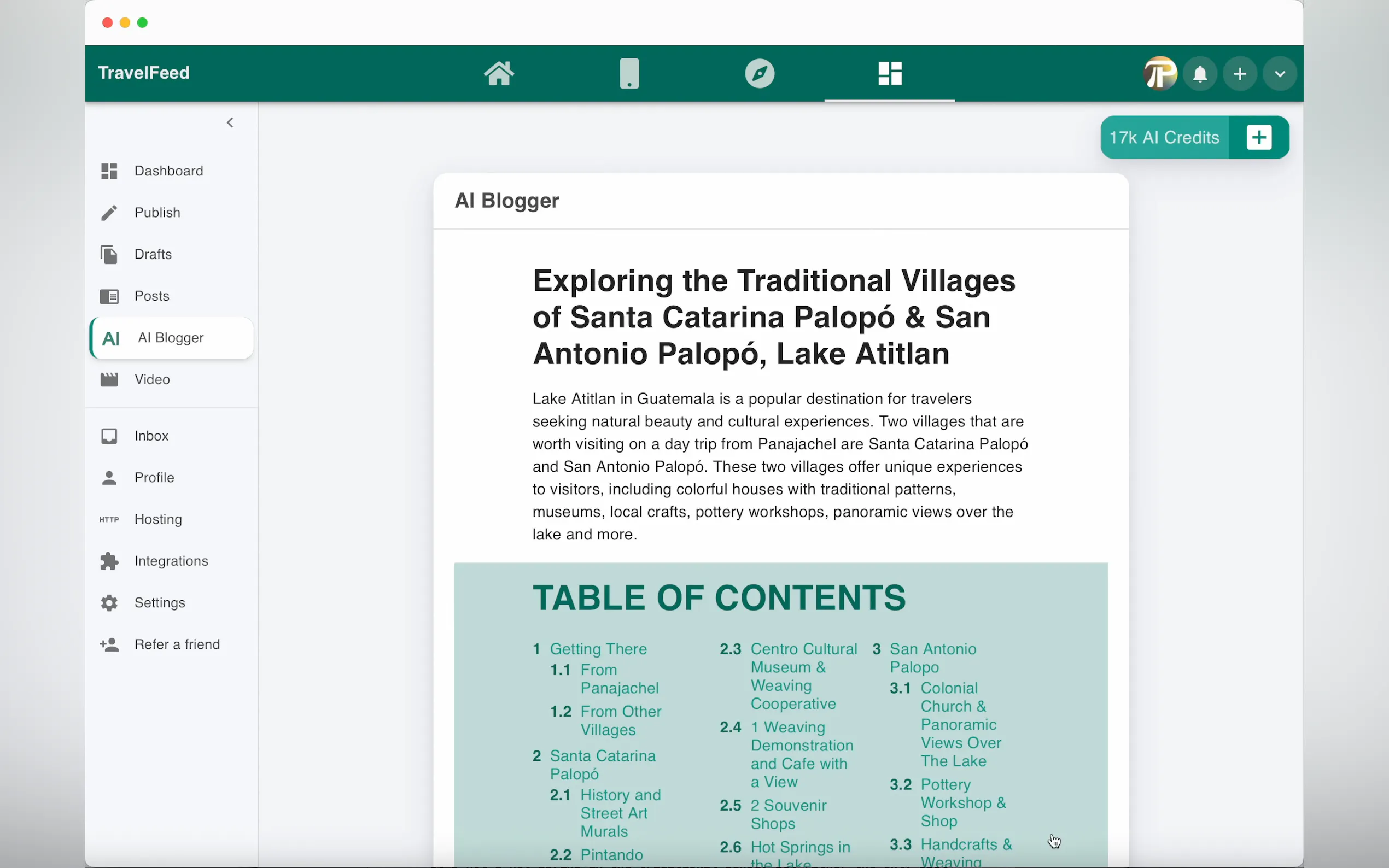
Task: Open the Video section icon
Action: (109, 379)
